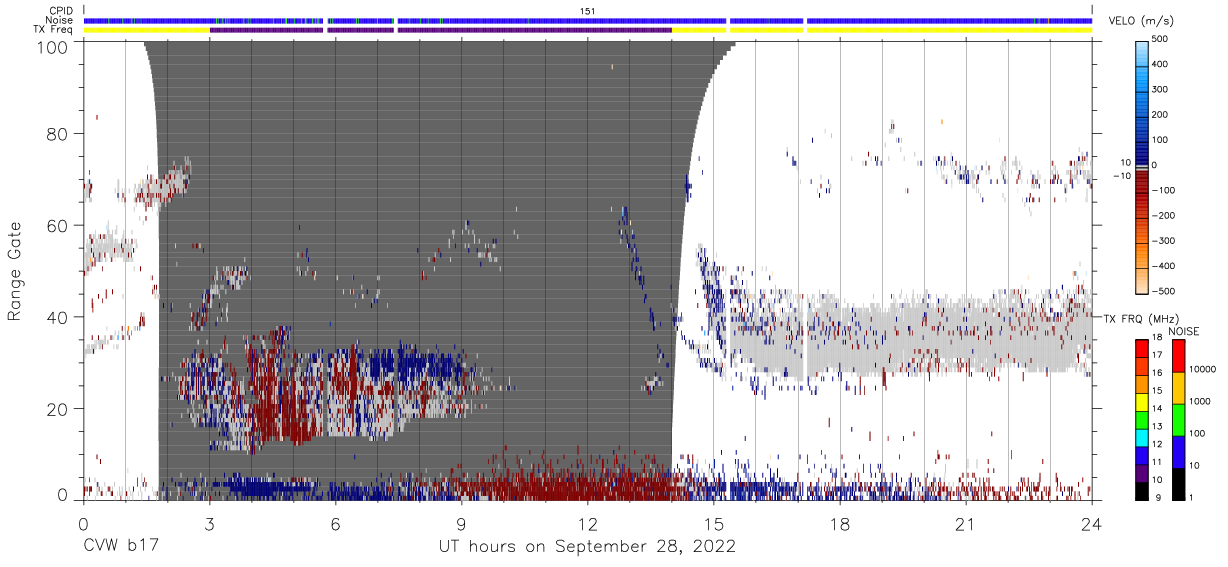Click the TX FRQ (MHz) legend title
1228x567 pixels.
[x=1142, y=319]
